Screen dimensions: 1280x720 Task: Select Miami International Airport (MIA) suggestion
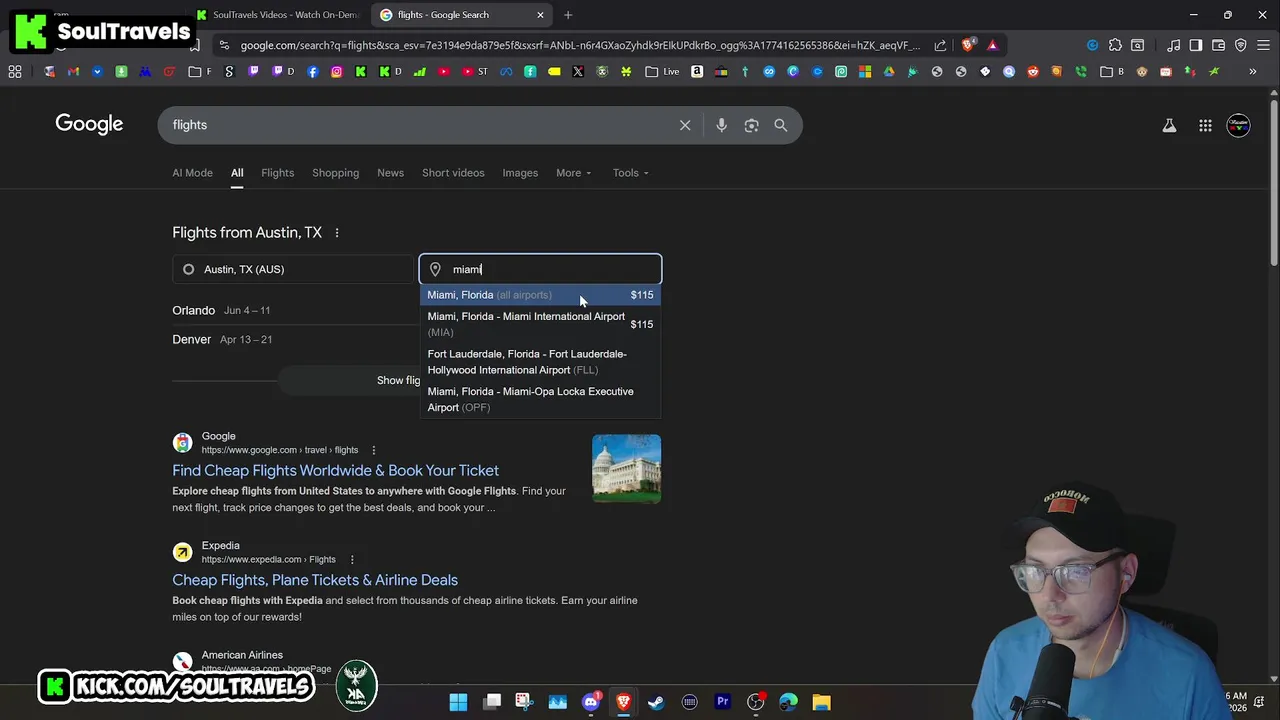click(540, 324)
